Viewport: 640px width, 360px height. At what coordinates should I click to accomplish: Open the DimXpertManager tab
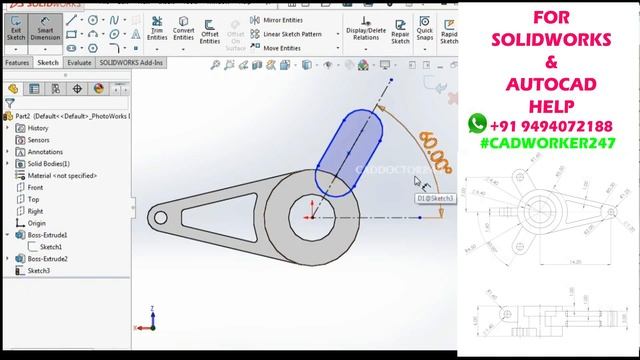77,89
